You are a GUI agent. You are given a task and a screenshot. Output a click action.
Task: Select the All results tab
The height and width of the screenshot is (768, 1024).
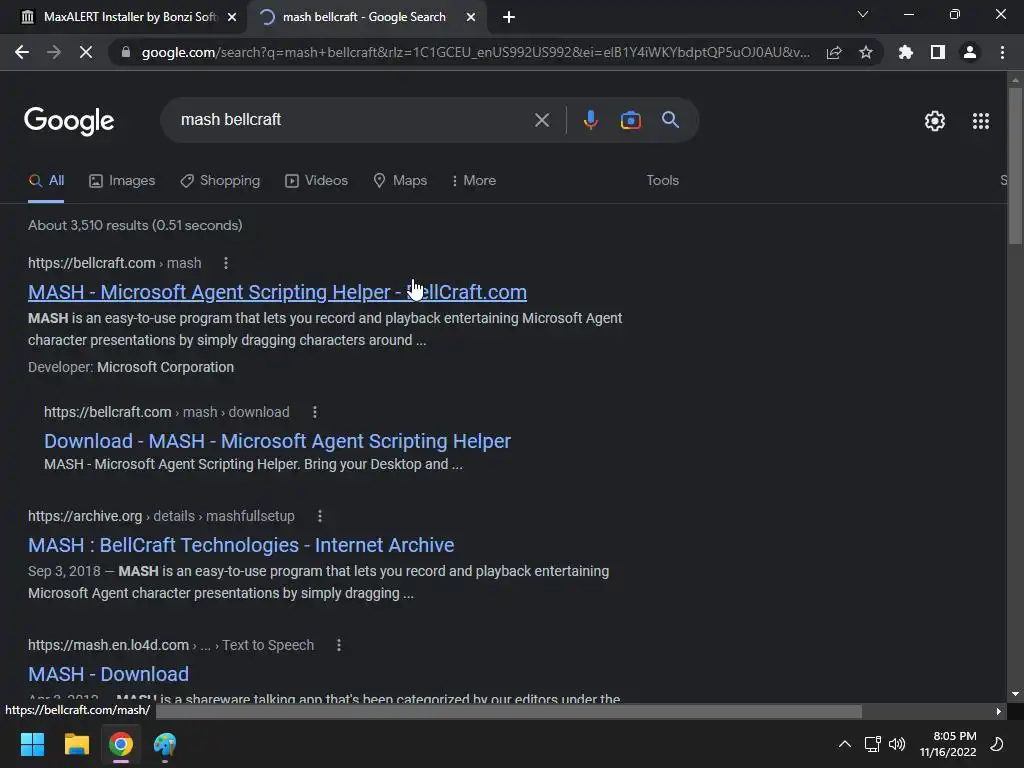[x=46, y=180]
